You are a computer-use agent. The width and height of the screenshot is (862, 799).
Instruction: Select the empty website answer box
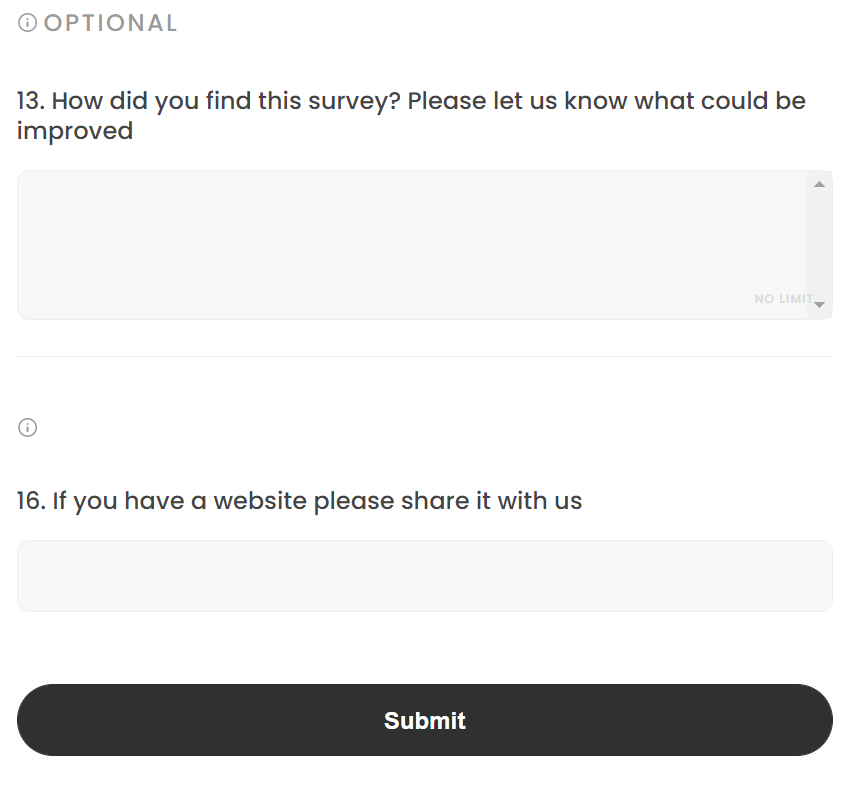point(424,575)
